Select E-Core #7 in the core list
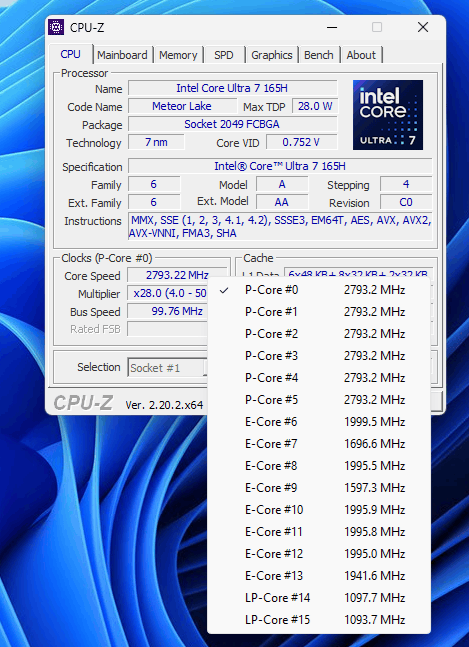This screenshot has width=469, height=647. tap(319, 444)
